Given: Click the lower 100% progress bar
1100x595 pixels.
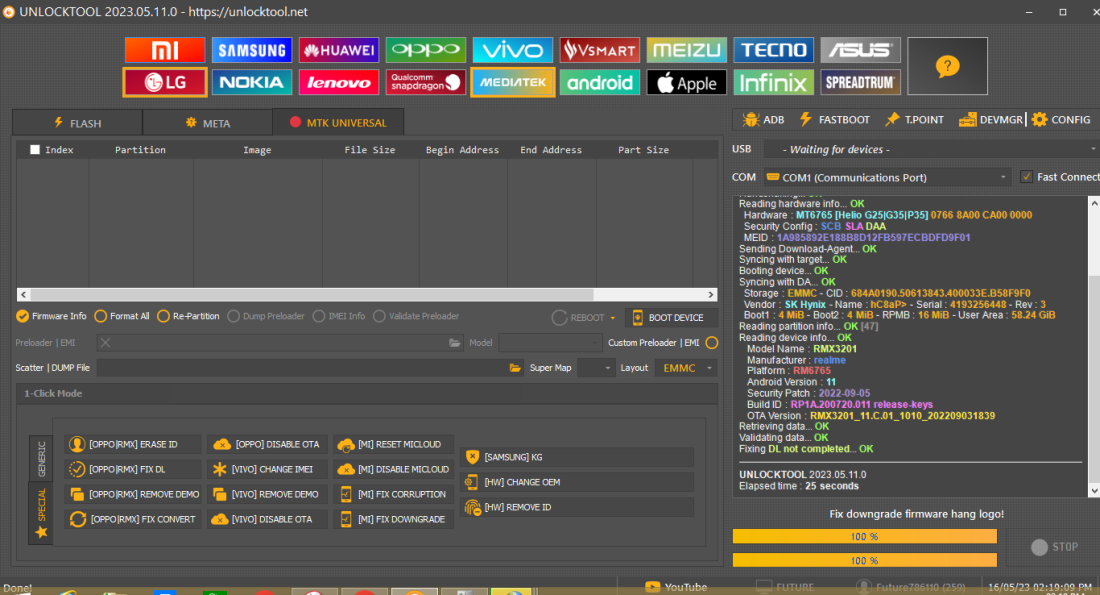Looking at the screenshot, I should click(864, 560).
